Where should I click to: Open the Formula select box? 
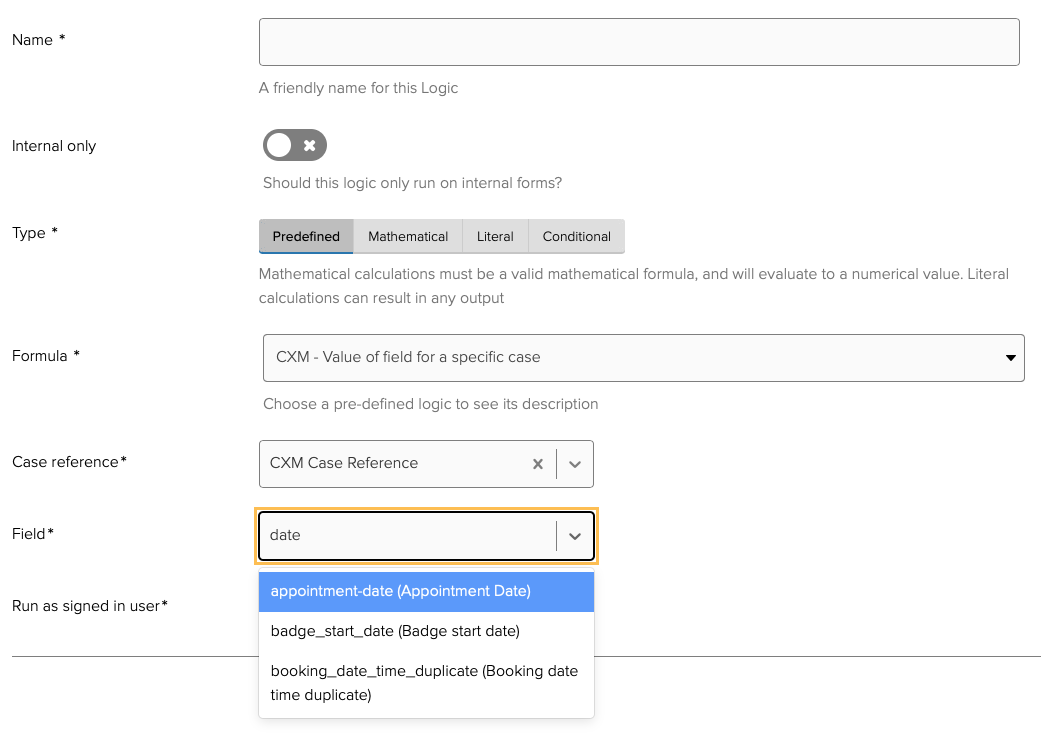pyautogui.click(x=643, y=358)
